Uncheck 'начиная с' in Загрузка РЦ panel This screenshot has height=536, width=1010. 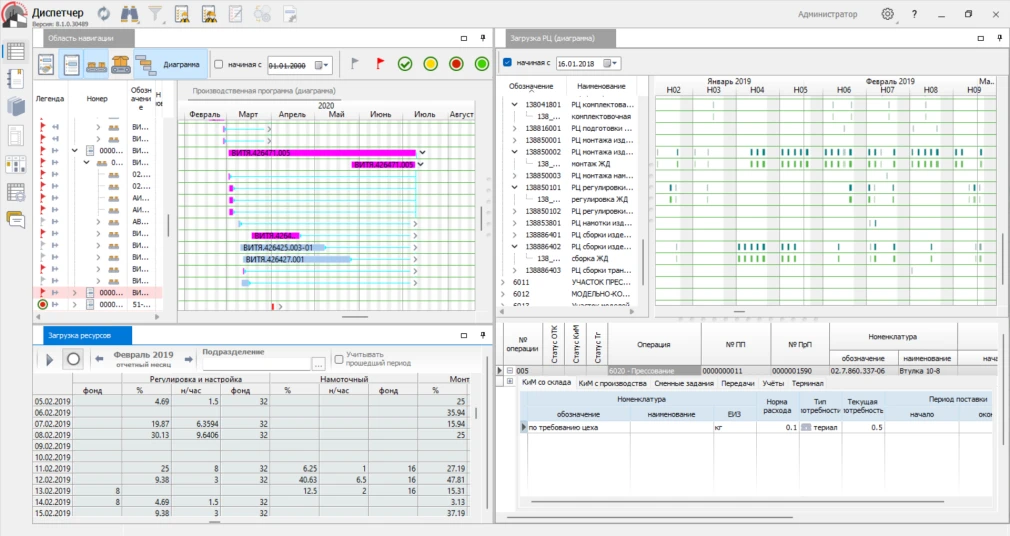click(508, 63)
